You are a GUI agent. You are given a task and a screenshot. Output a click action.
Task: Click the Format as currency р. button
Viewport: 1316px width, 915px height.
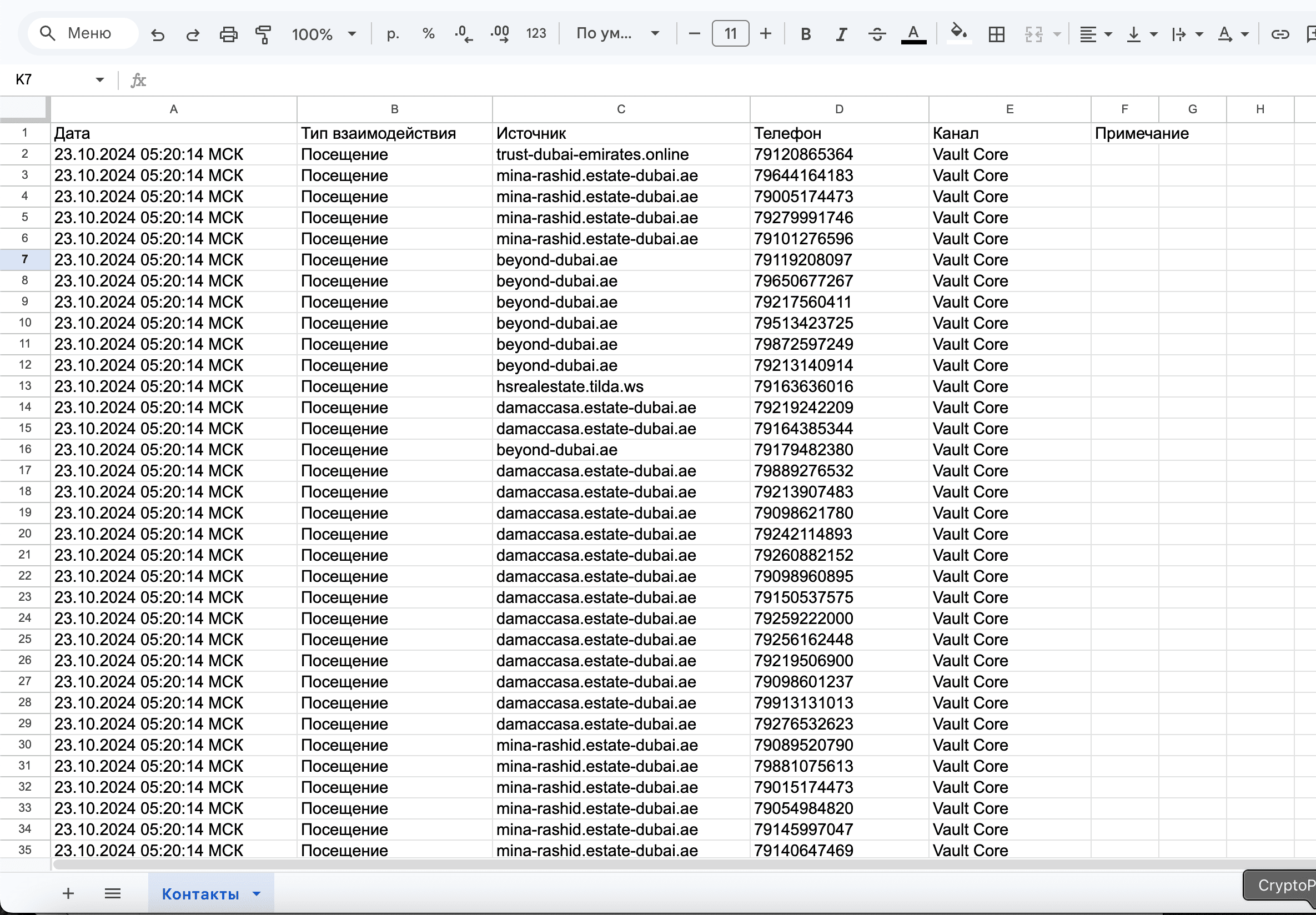tap(393, 34)
